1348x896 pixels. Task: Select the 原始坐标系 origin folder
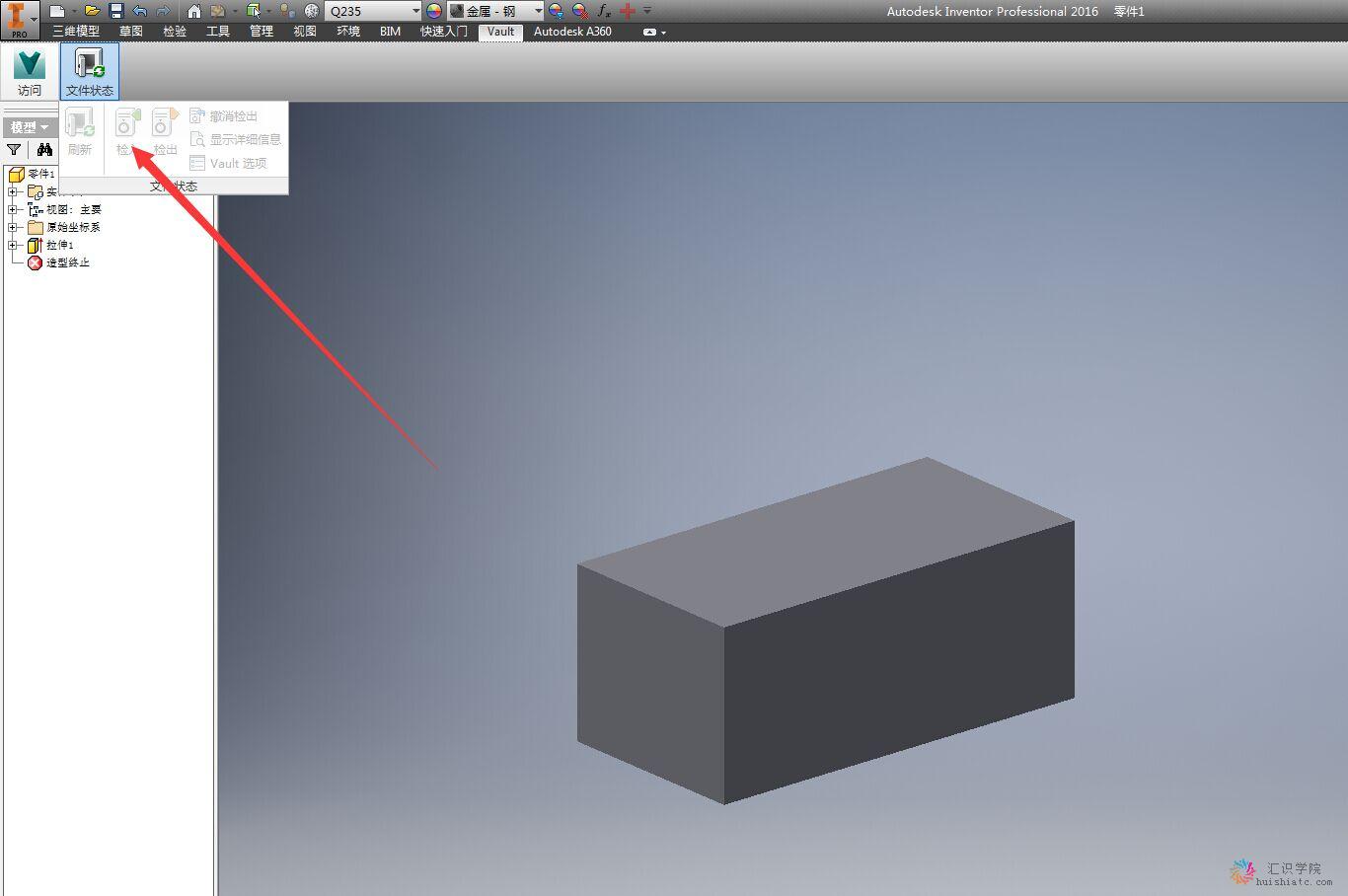(x=64, y=227)
